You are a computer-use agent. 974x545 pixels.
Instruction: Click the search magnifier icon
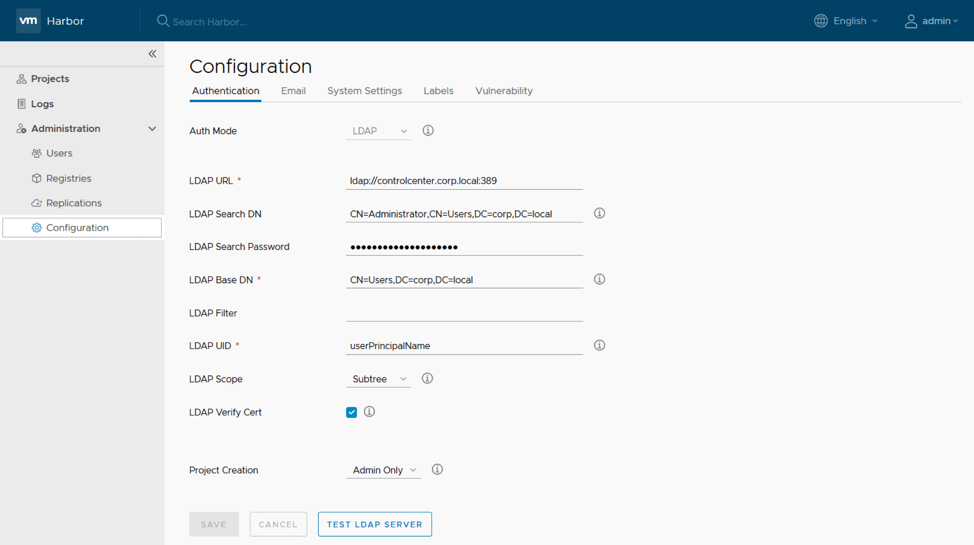(x=163, y=21)
